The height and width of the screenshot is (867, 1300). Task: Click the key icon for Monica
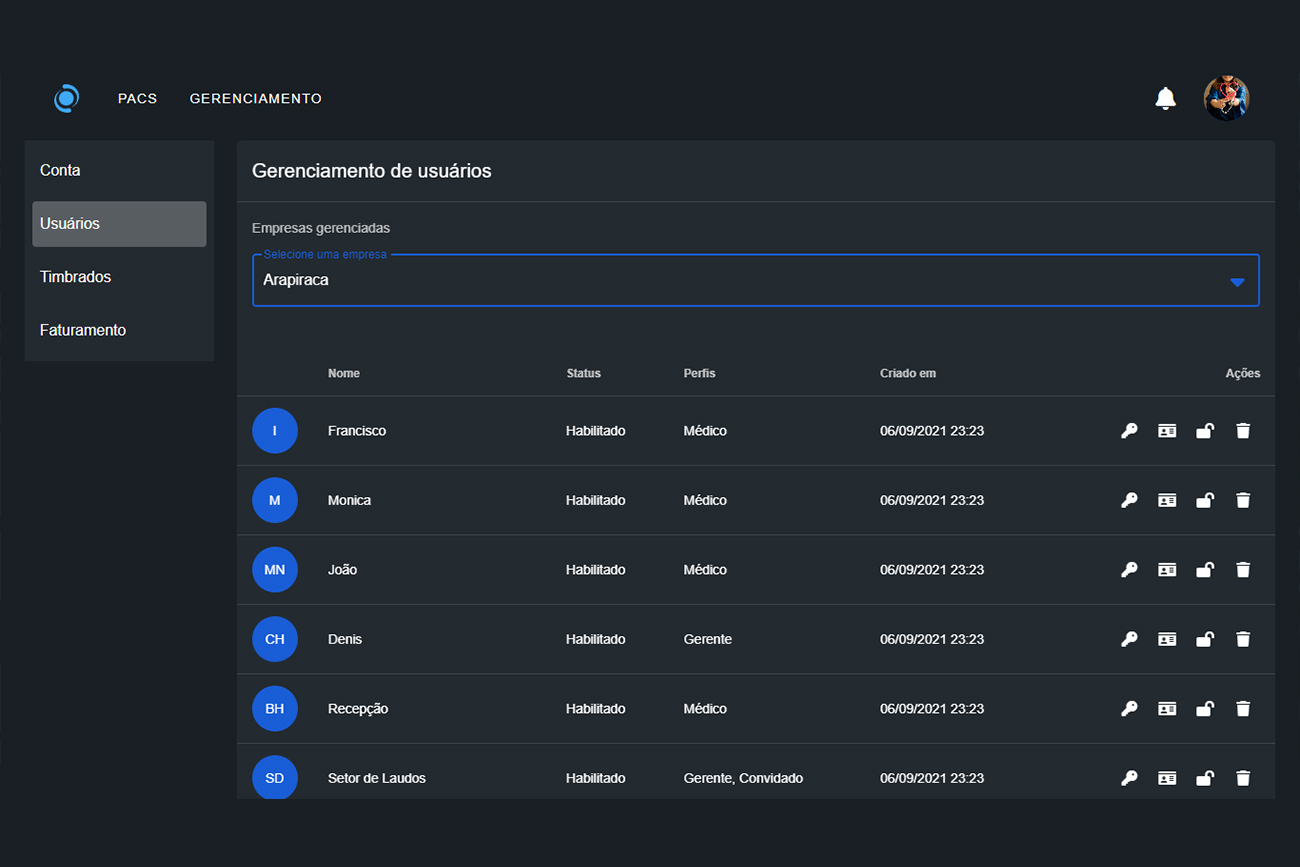coord(1129,500)
